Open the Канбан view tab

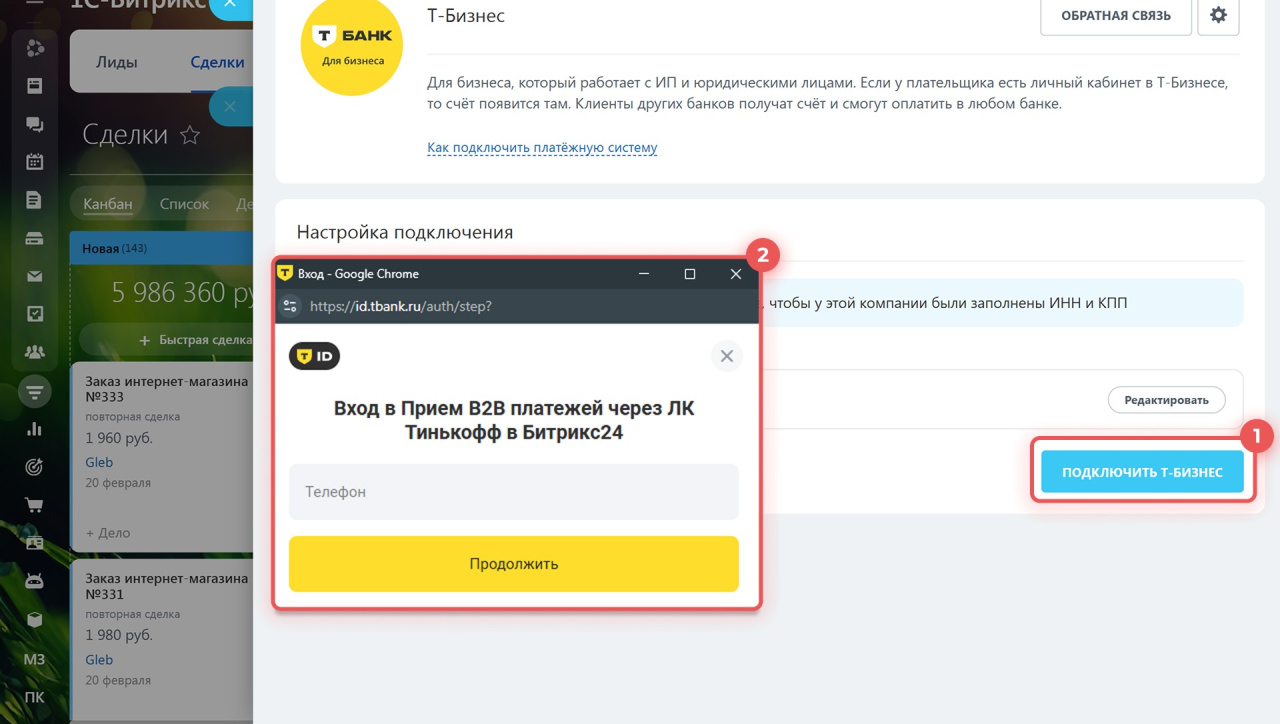(108, 204)
